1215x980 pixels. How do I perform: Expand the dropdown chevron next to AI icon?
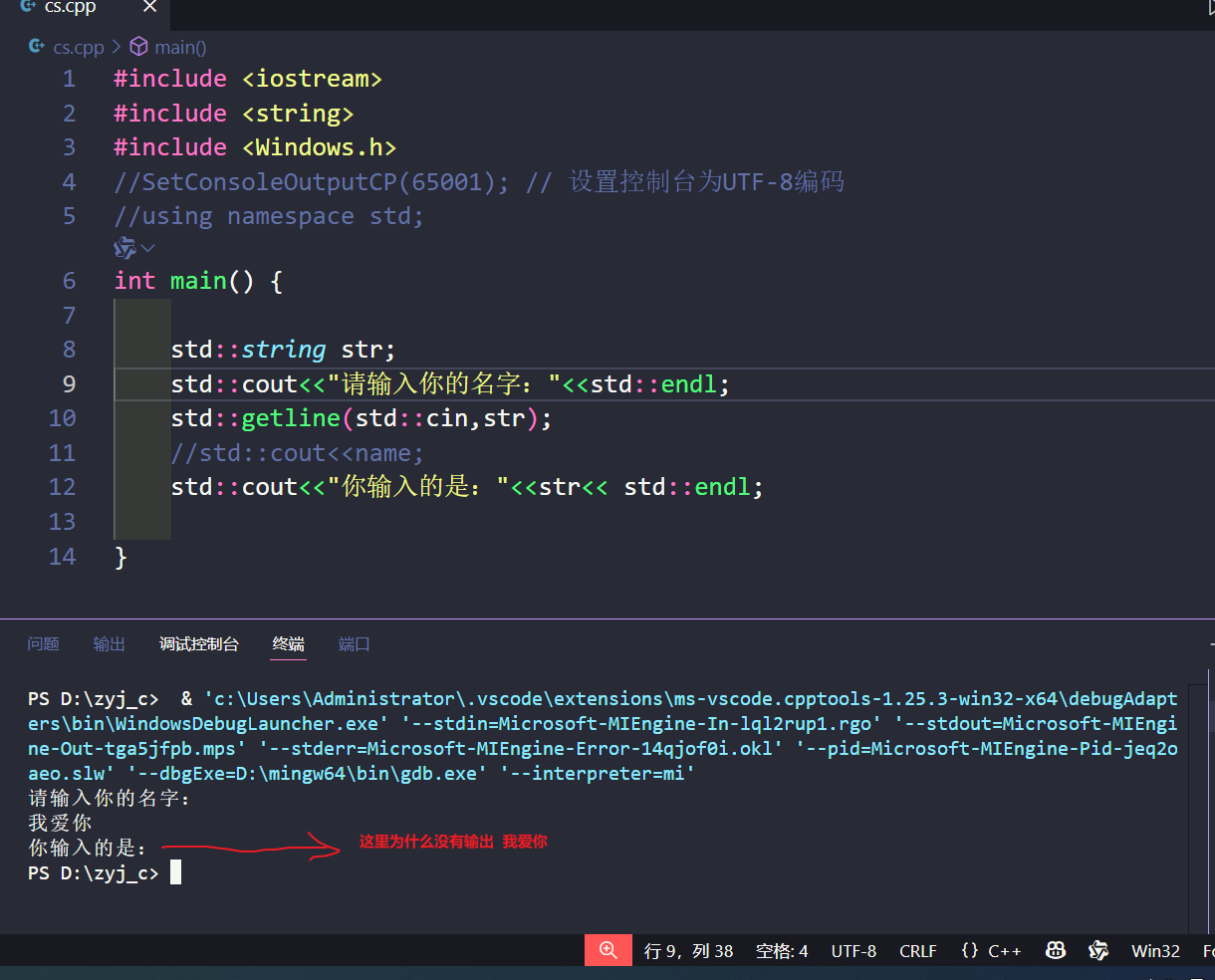click(x=148, y=248)
